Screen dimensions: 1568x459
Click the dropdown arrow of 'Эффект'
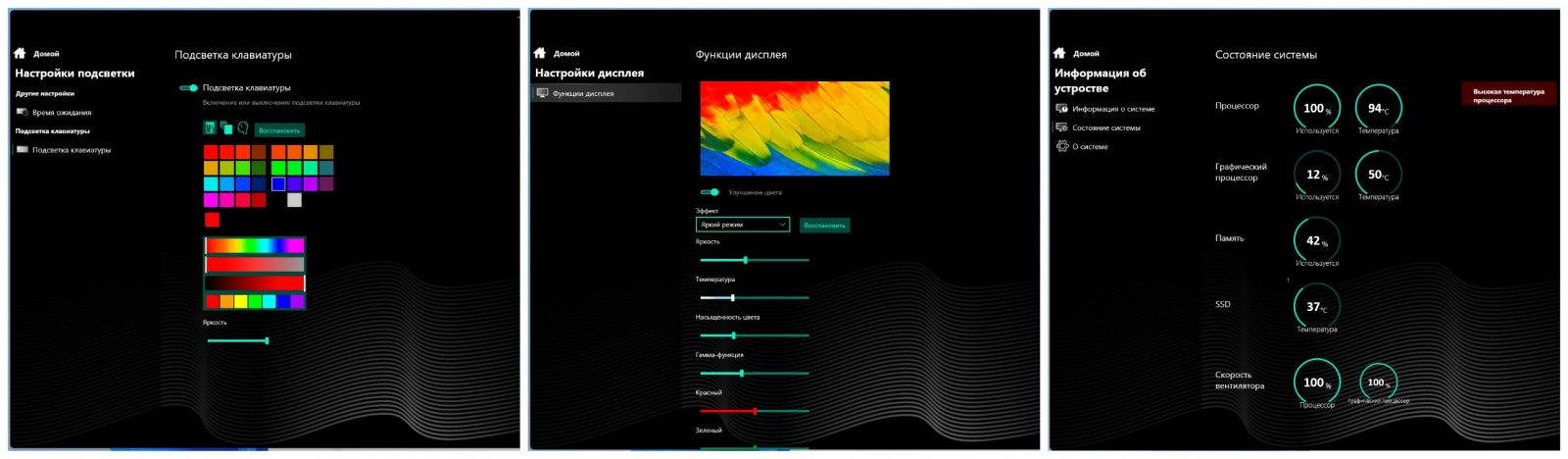coord(782,225)
